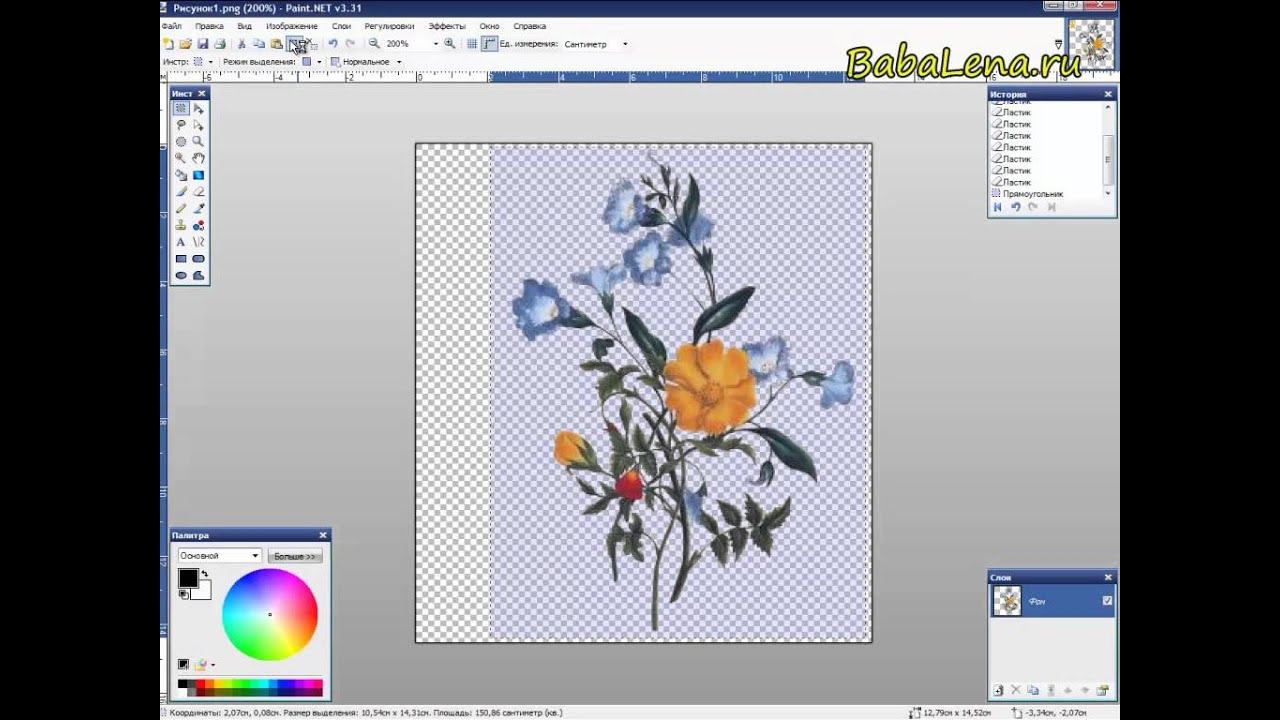Open the image list dropdown arrow

pos(1058,44)
